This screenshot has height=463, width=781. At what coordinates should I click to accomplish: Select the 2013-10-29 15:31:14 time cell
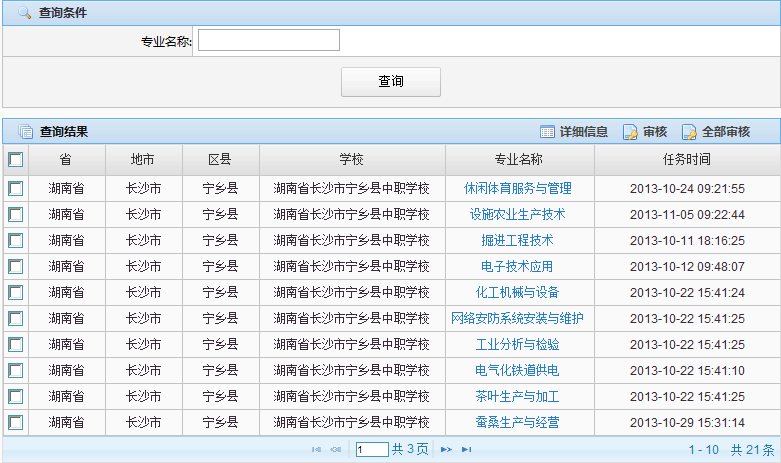click(687, 422)
